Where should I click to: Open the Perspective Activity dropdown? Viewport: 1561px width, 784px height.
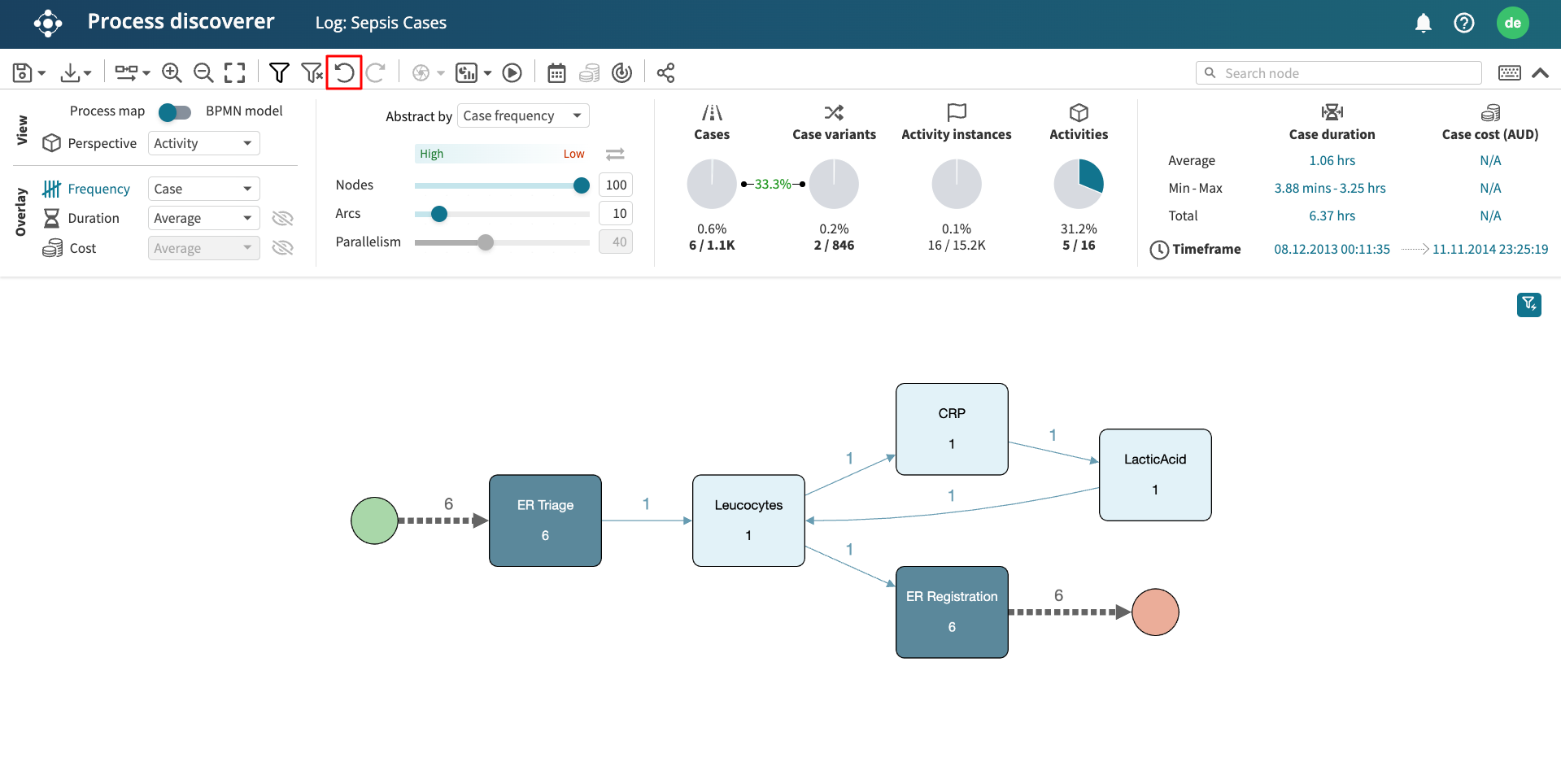pyautogui.click(x=203, y=144)
